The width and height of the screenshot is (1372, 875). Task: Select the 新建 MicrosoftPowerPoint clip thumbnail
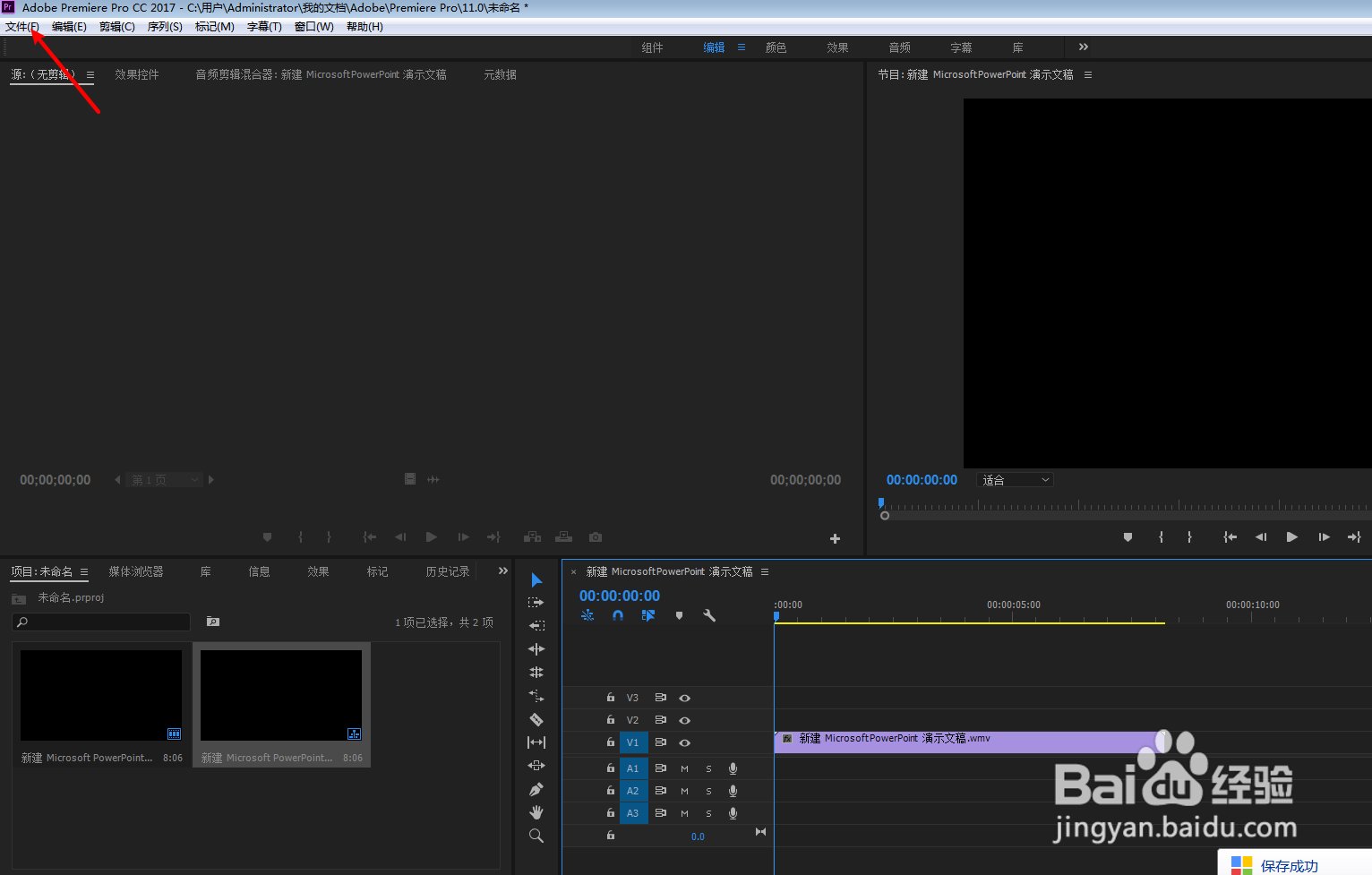[x=100, y=694]
